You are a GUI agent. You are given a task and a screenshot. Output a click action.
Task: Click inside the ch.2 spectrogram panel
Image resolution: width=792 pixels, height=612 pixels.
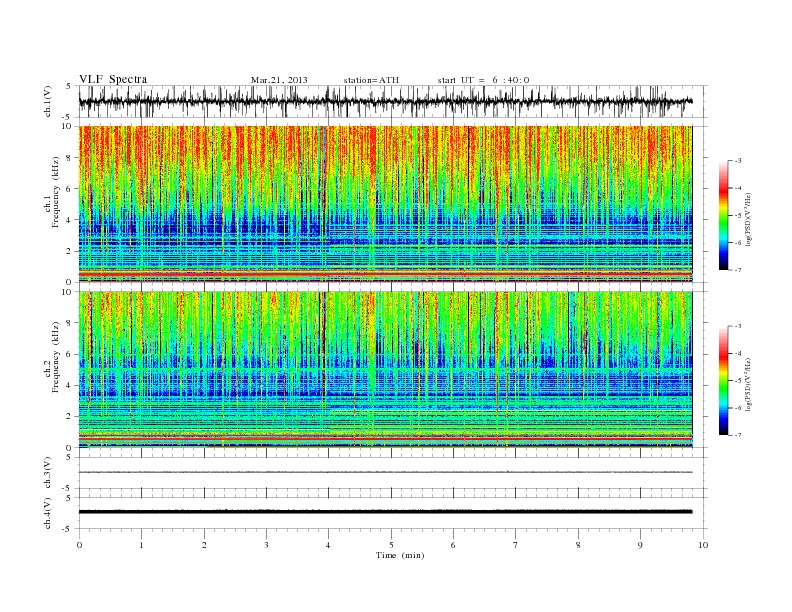pos(386,370)
